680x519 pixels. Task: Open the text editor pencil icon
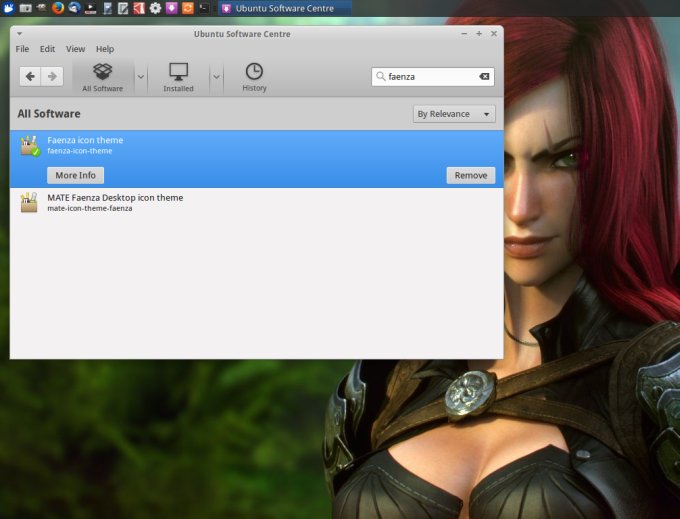123,8
